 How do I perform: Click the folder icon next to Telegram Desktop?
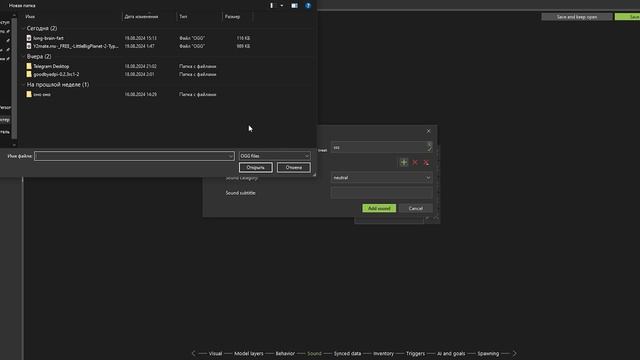(29, 66)
